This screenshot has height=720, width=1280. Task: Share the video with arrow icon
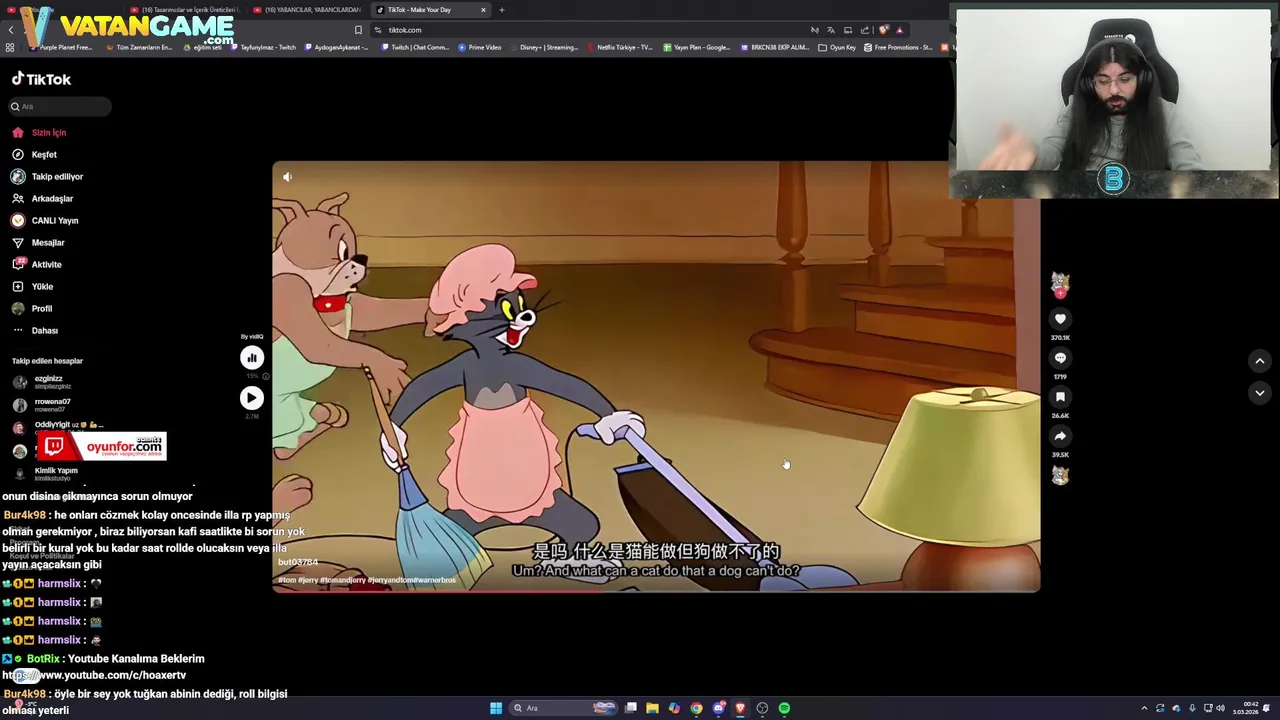click(1060, 436)
